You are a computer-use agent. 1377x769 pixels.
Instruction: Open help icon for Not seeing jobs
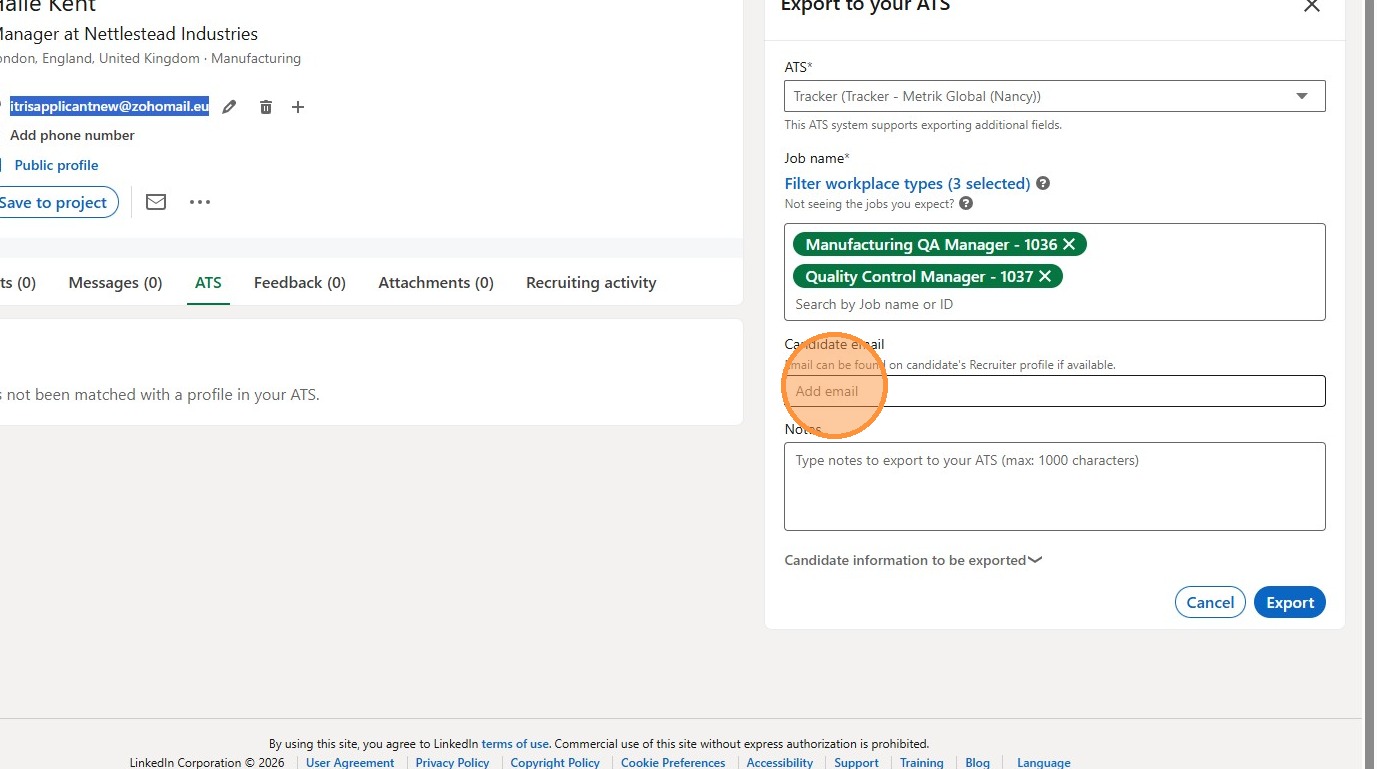coord(966,203)
